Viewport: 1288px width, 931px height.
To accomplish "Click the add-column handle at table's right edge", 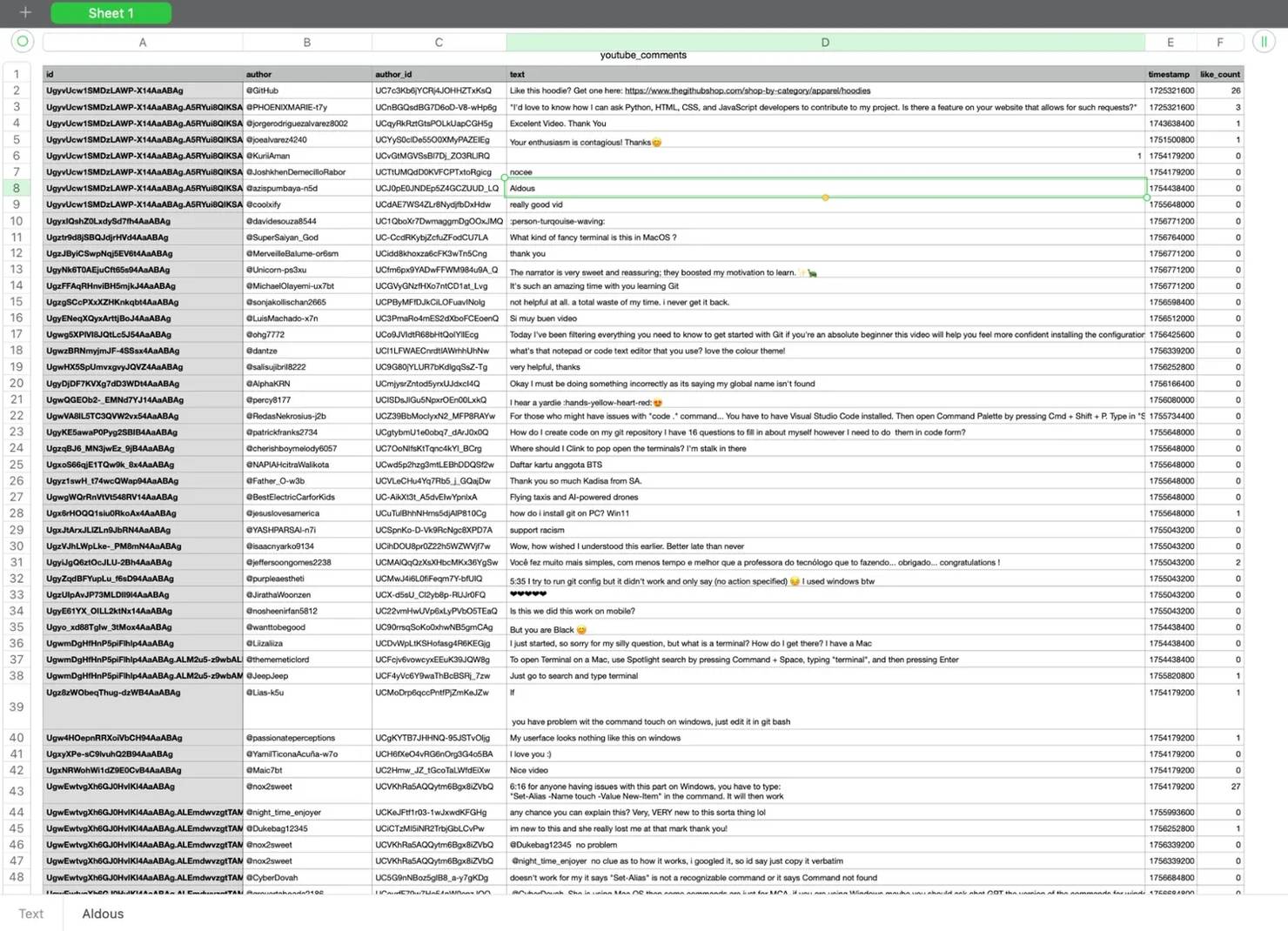I will (x=1264, y=41).
